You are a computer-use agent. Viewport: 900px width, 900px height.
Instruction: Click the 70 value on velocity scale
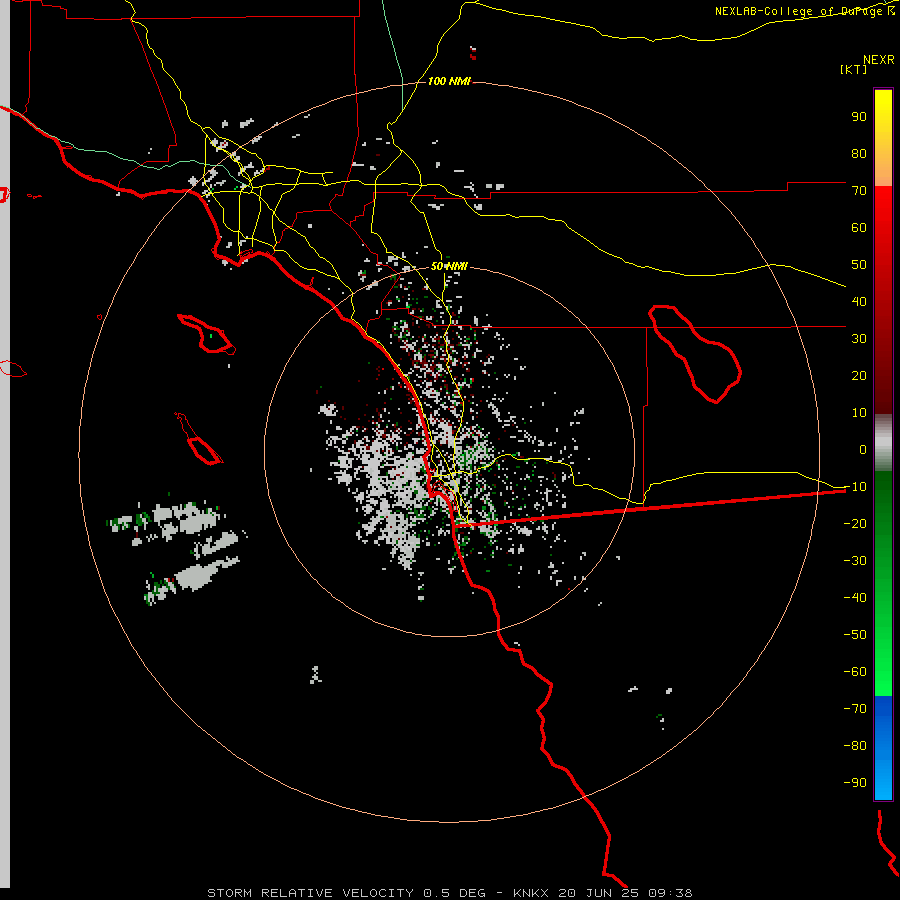[x=859, y=191]
